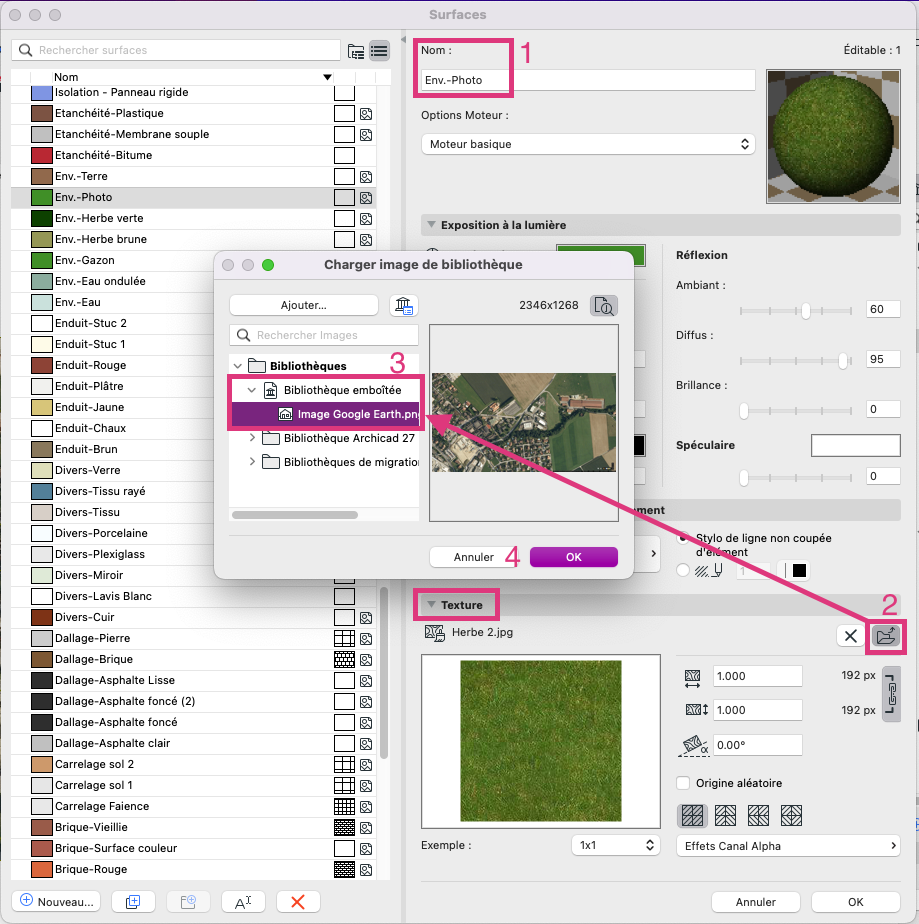Viewport: 919px width, 924px height.
Task: Adjust the Diffus slider handle
Action: [x=844, y=361]
